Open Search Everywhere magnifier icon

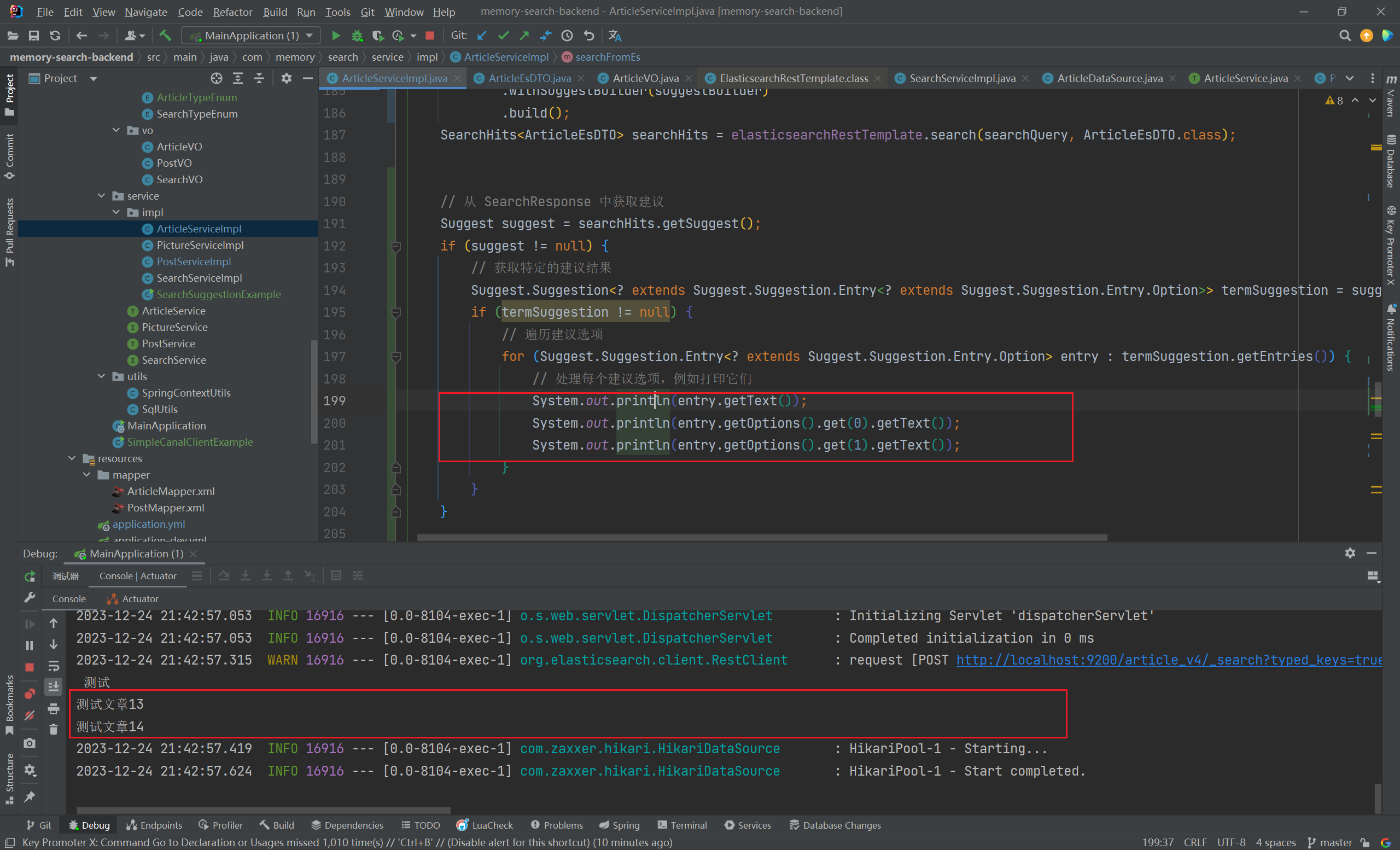[x=1345, y=36]
